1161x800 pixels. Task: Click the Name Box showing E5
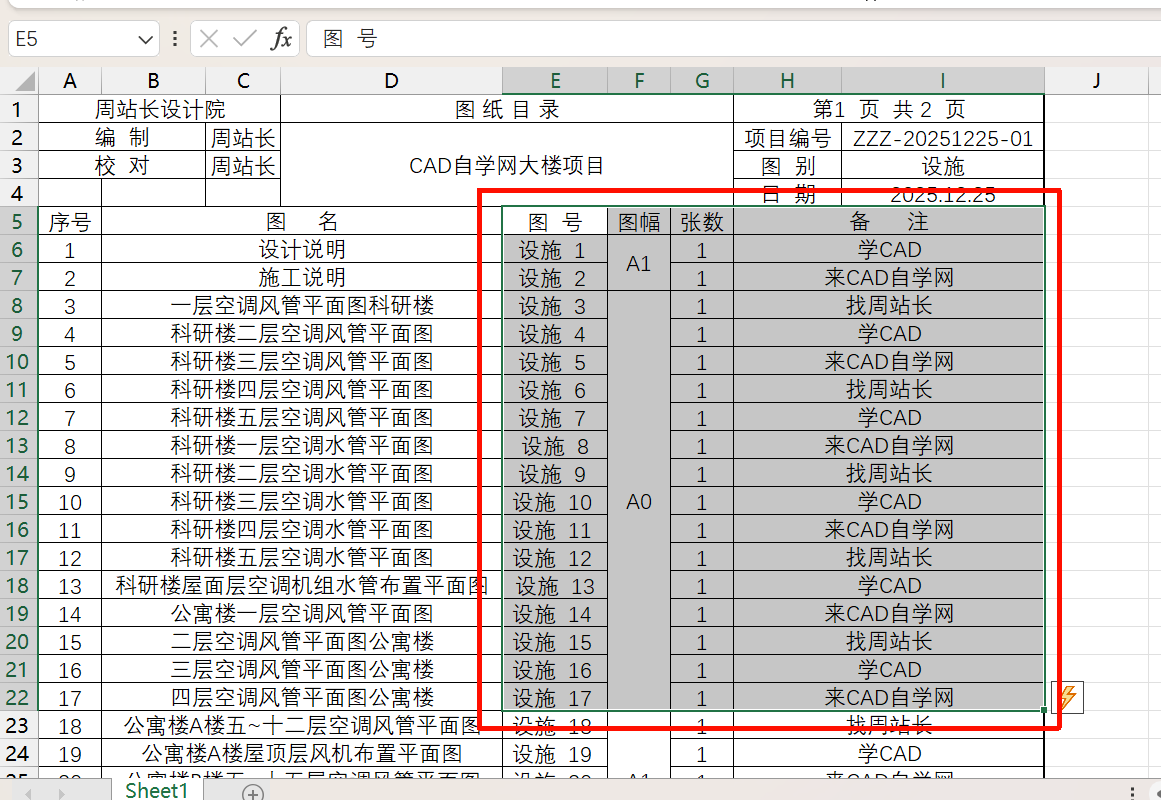pos(70,39)
